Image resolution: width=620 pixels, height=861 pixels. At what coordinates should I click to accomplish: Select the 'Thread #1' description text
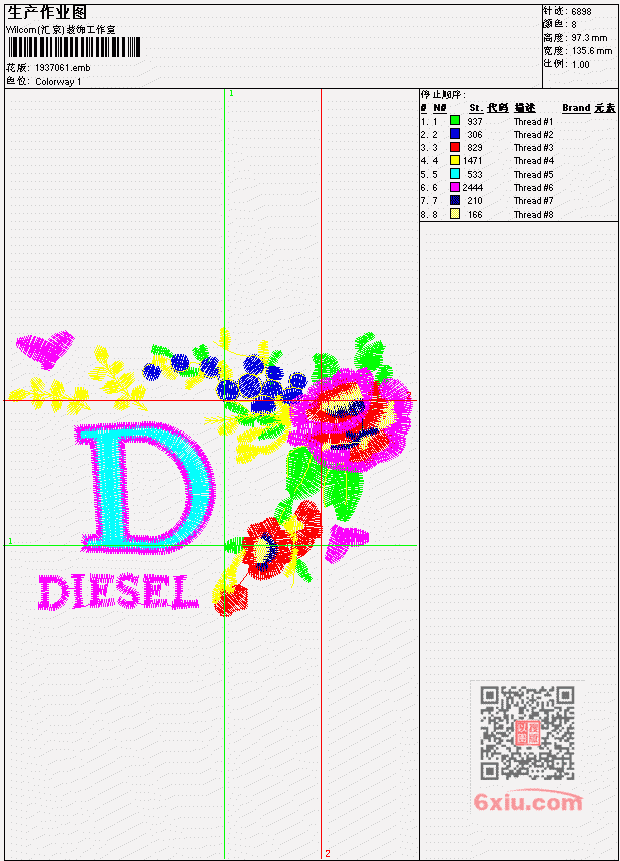(533, 121)
